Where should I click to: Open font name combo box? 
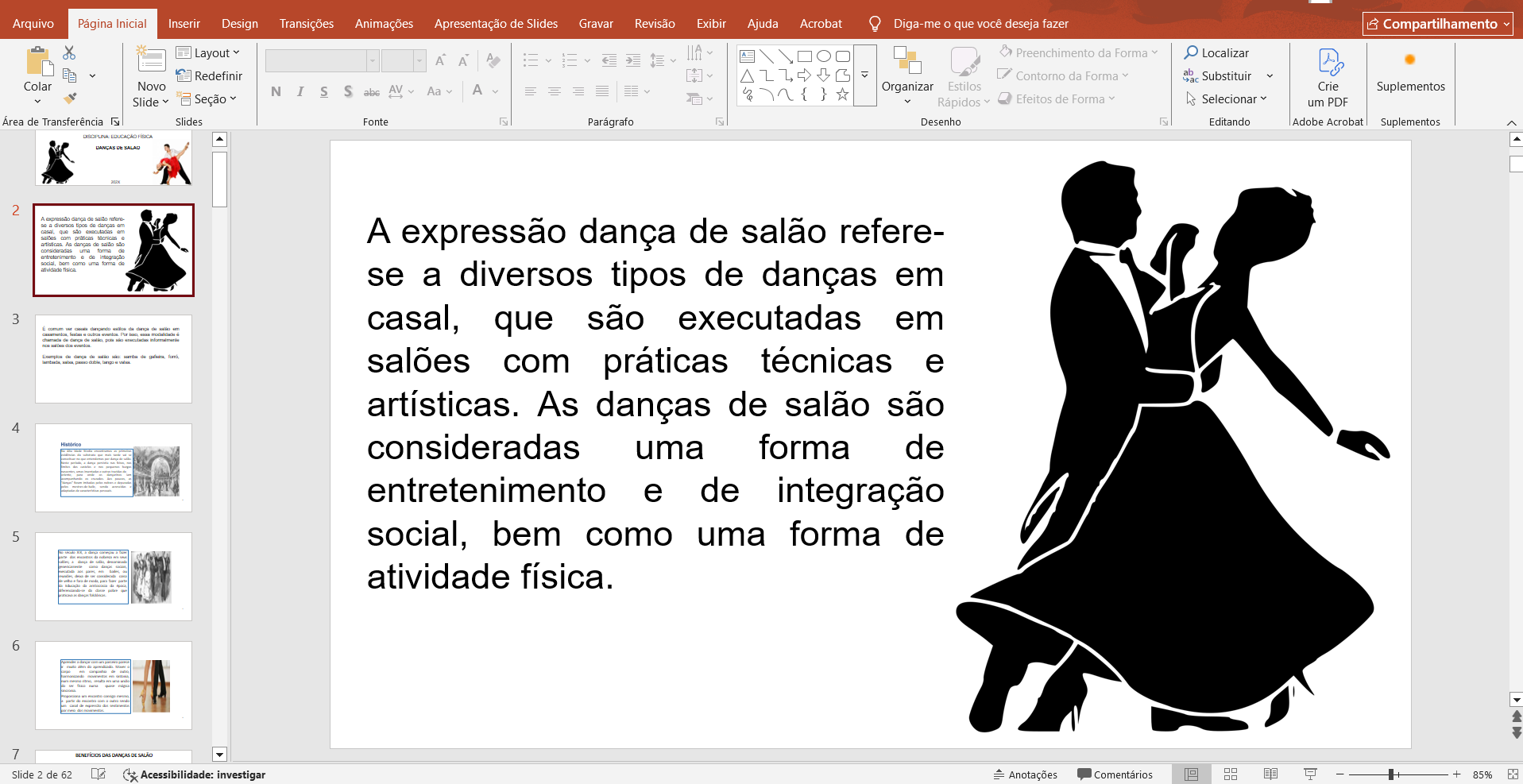pyautogui.click(x=322, y=60)
